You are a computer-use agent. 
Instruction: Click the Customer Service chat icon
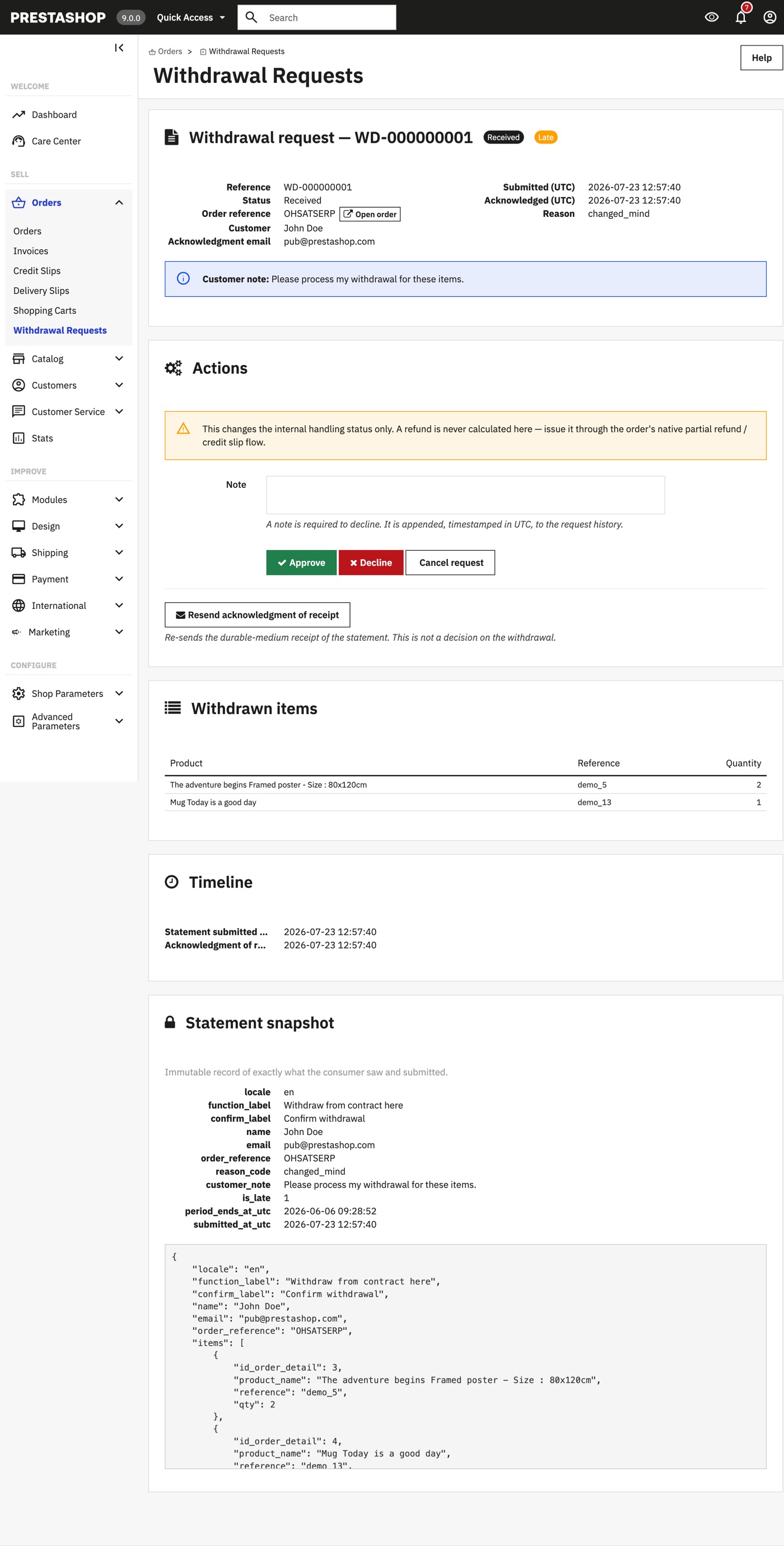[18, 412]
